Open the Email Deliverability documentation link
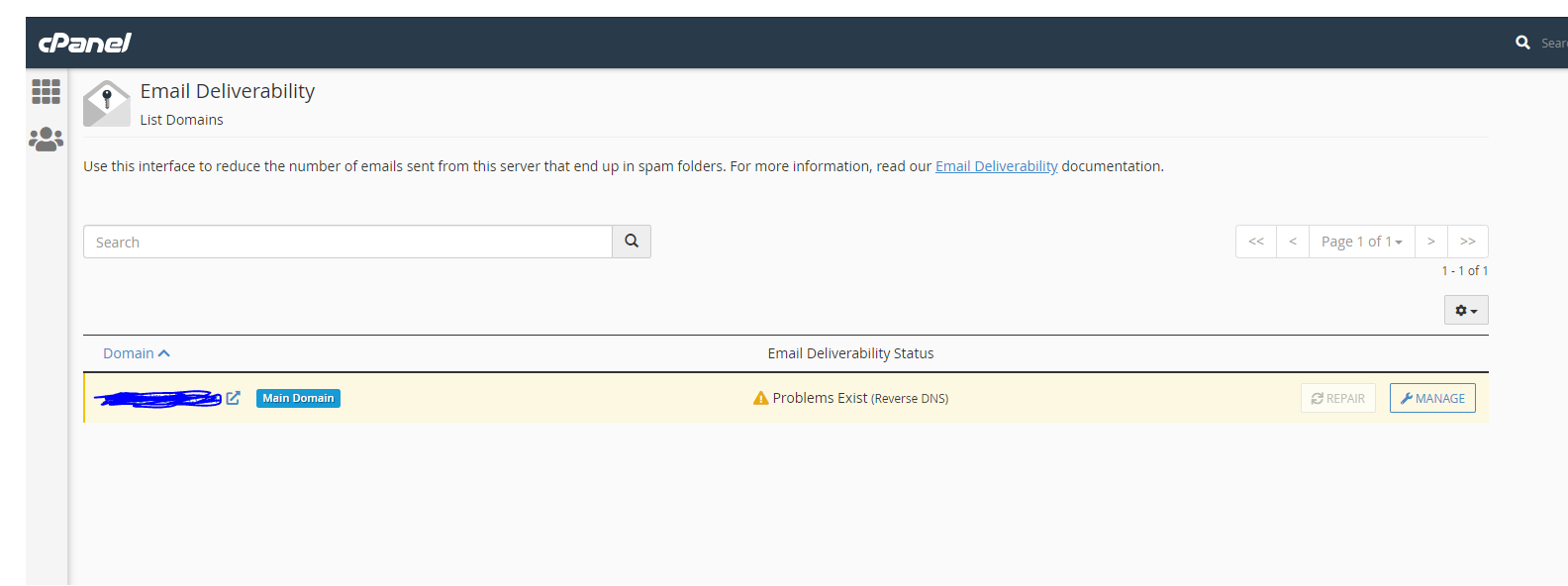 (996, 166)
